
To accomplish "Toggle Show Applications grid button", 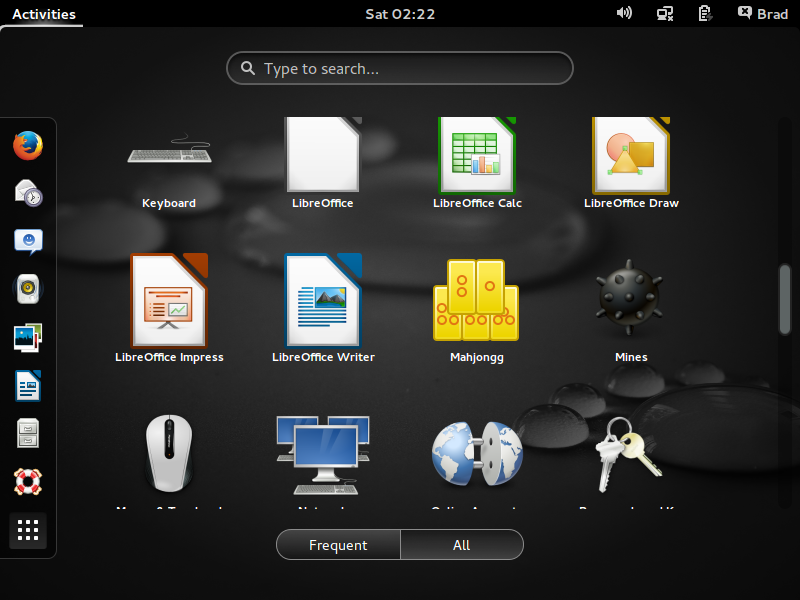I will click(28, 530).
